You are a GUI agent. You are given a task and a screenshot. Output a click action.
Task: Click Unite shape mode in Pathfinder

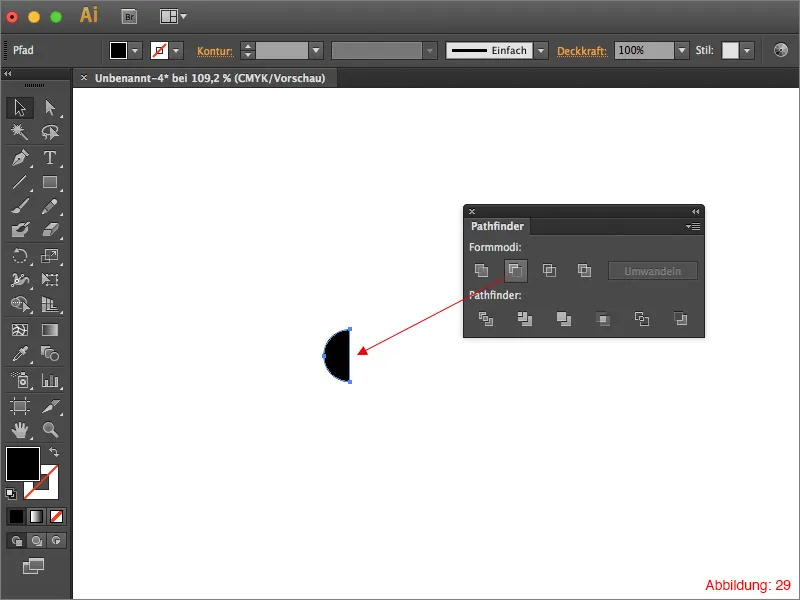coord(481,270)
